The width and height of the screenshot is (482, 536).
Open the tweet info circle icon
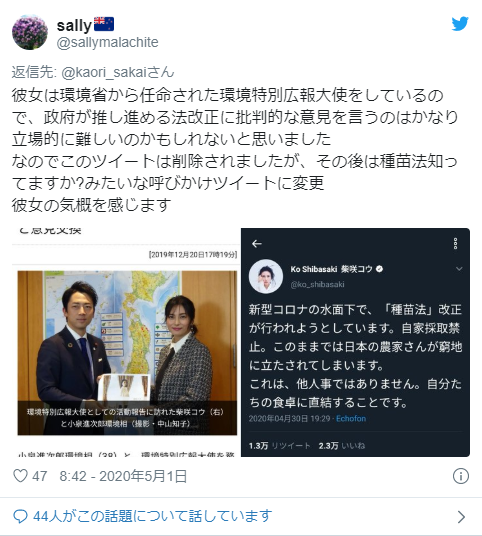pos(460,476)
